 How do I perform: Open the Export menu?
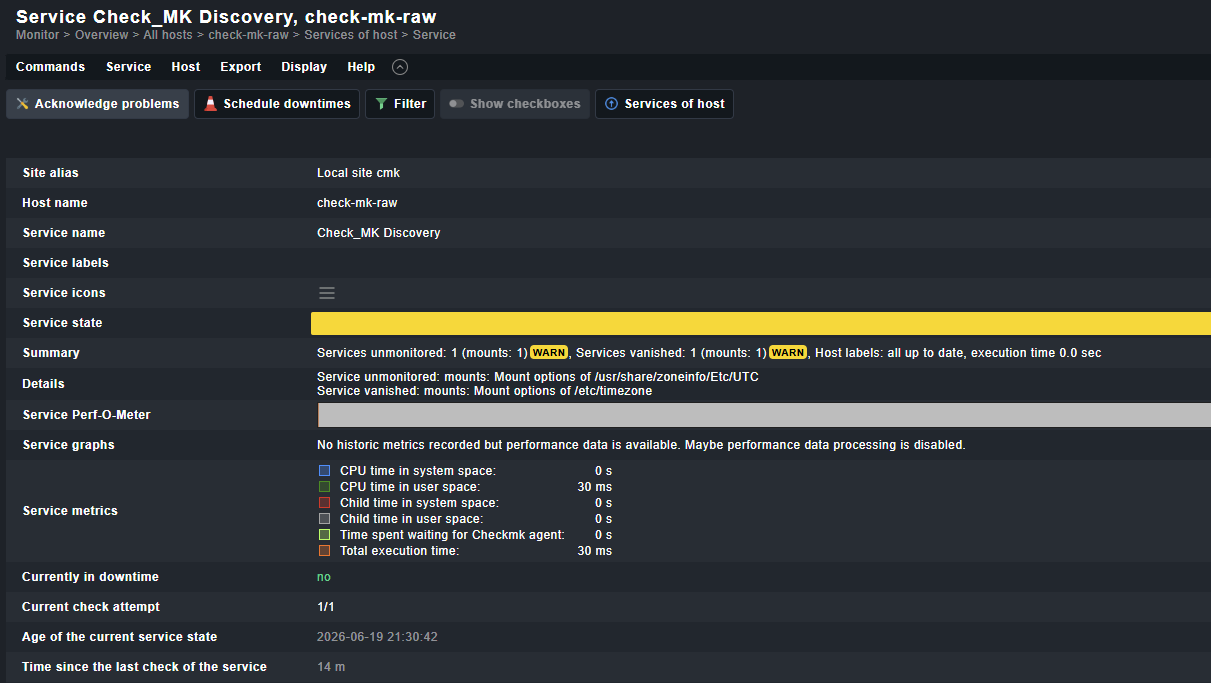[241, 67]
